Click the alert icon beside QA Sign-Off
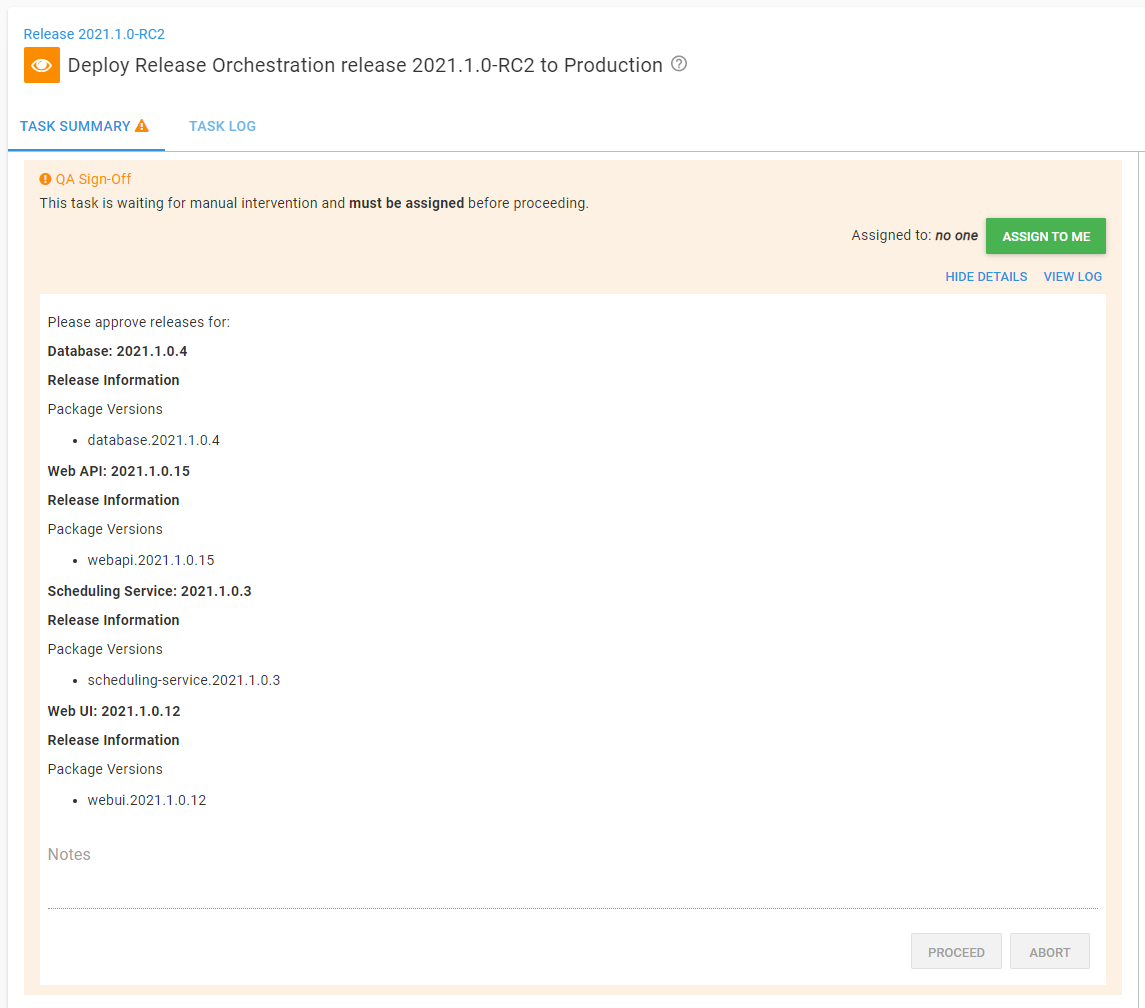Image resolution: width=1145 pixels, height=1008 pixels. [44, 179]
